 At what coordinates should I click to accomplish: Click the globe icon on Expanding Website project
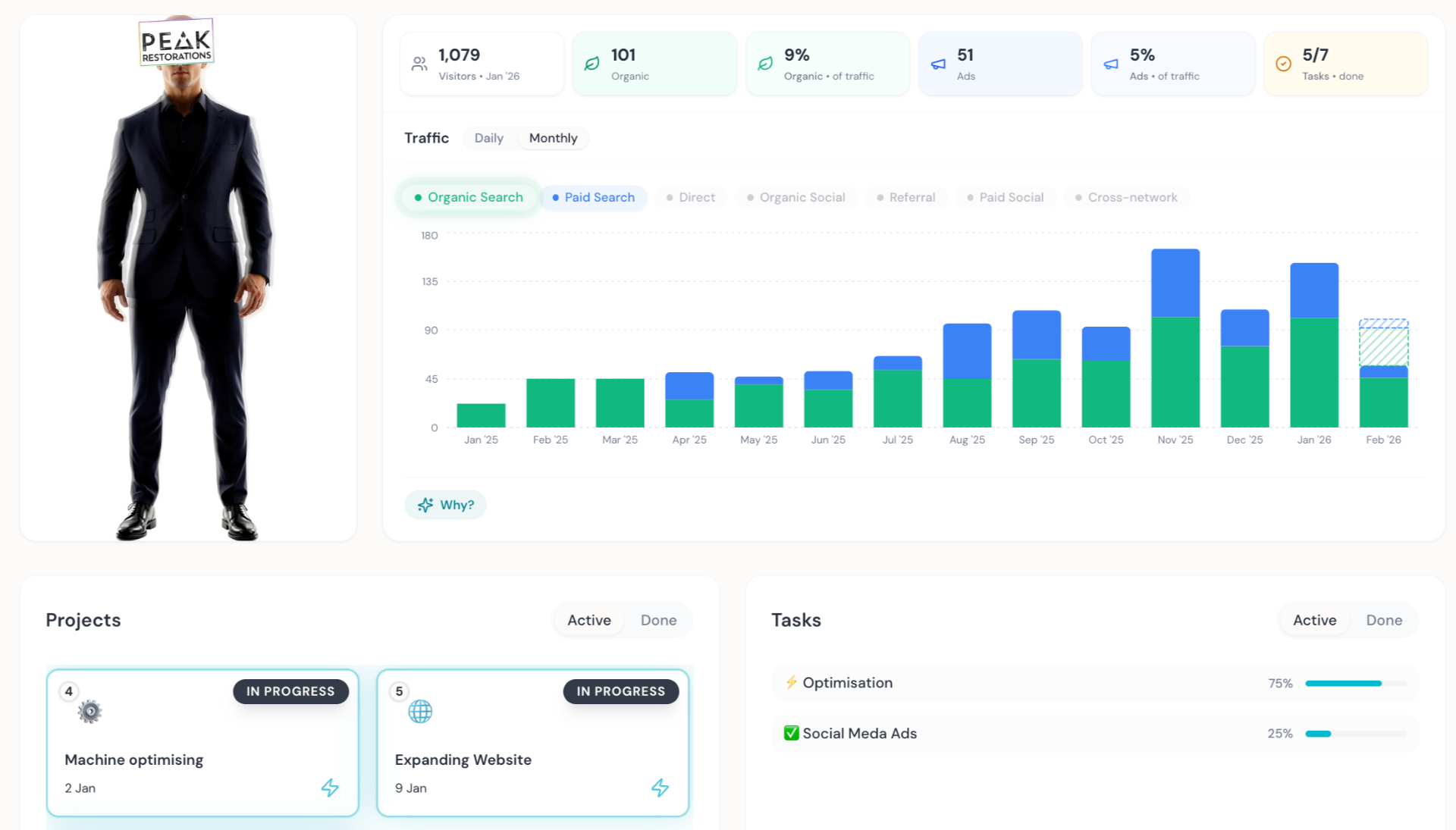coord(420,711)
